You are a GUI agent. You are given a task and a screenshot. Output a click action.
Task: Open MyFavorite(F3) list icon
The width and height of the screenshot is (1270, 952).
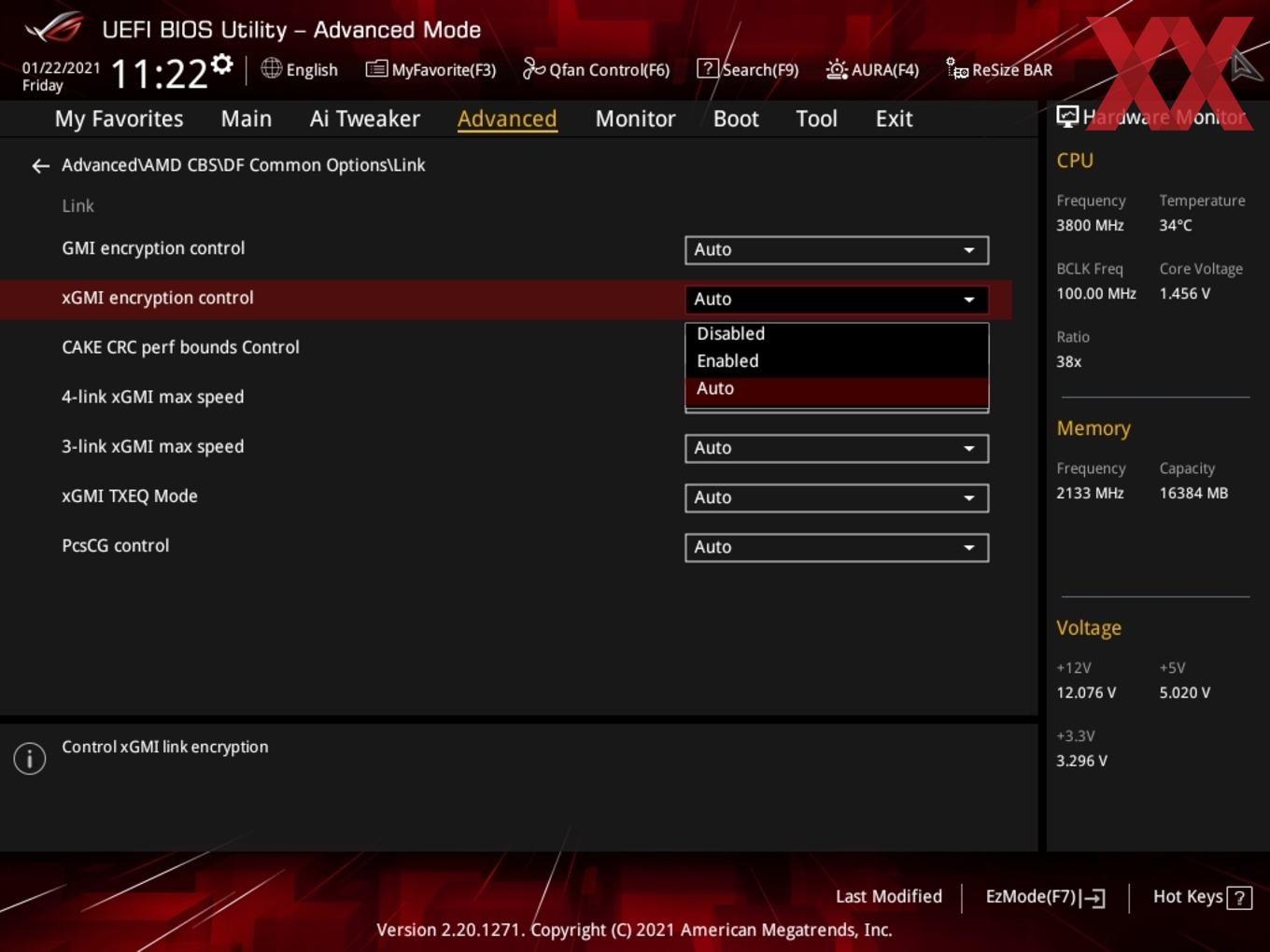[x=376, y=69]
